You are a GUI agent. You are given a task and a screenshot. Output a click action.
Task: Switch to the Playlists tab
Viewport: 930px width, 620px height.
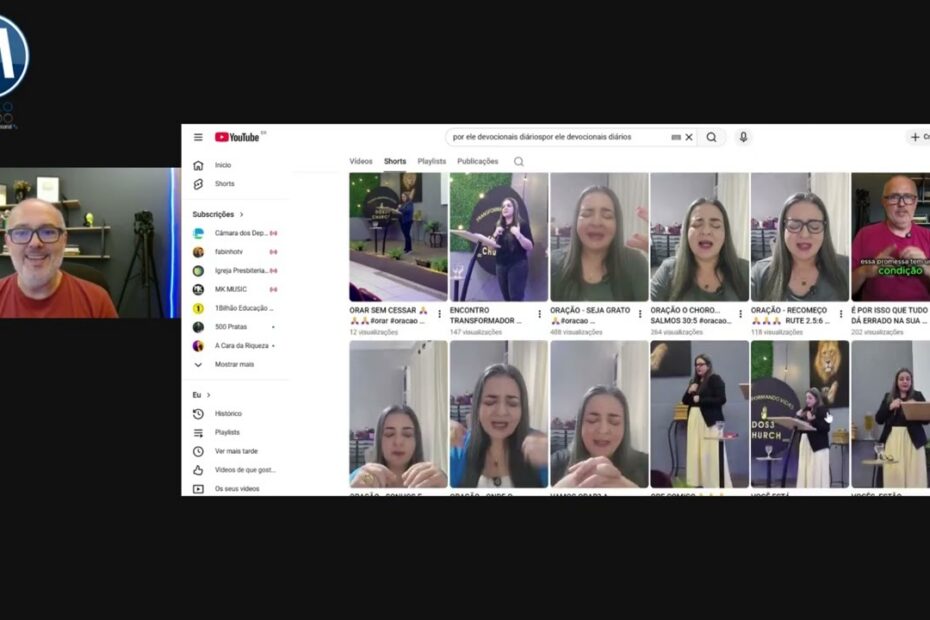[431, 161]
